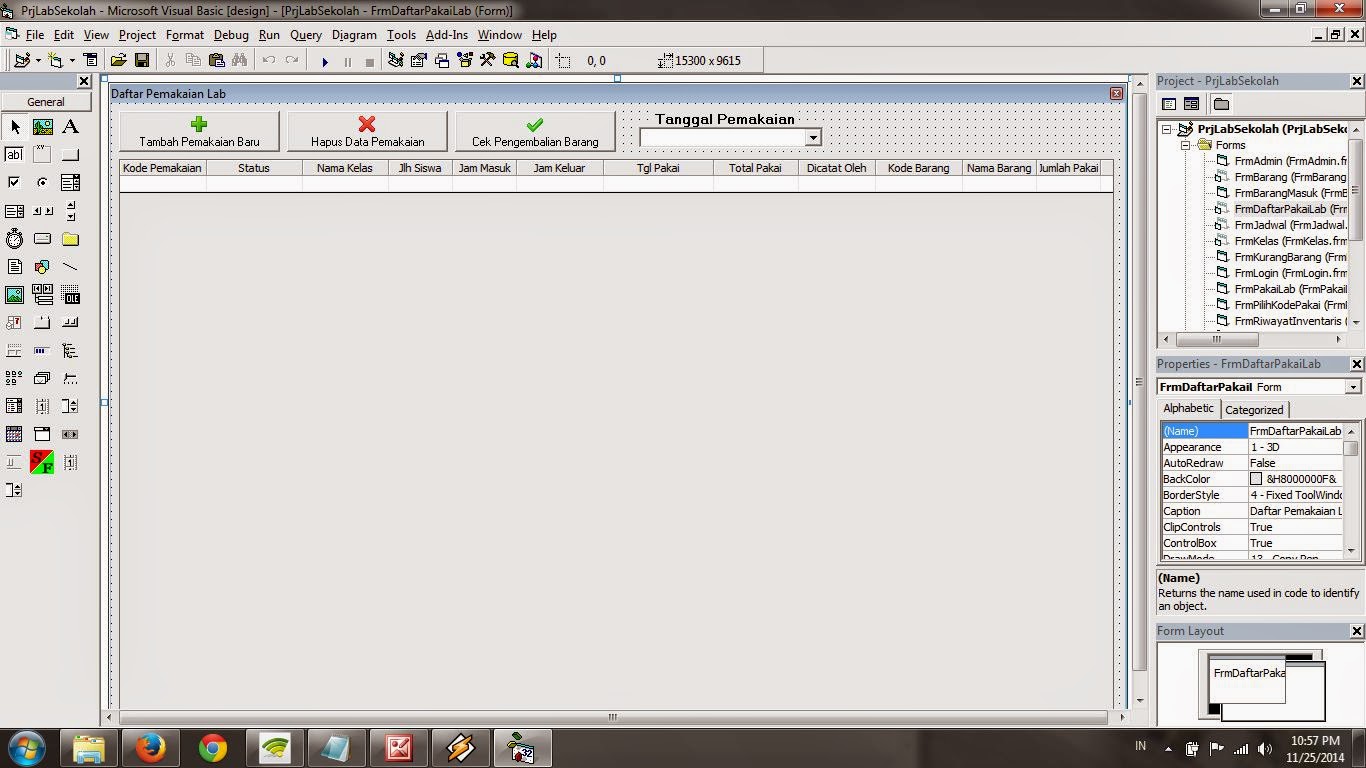Select the PictureBox control tool

[42, 127]
